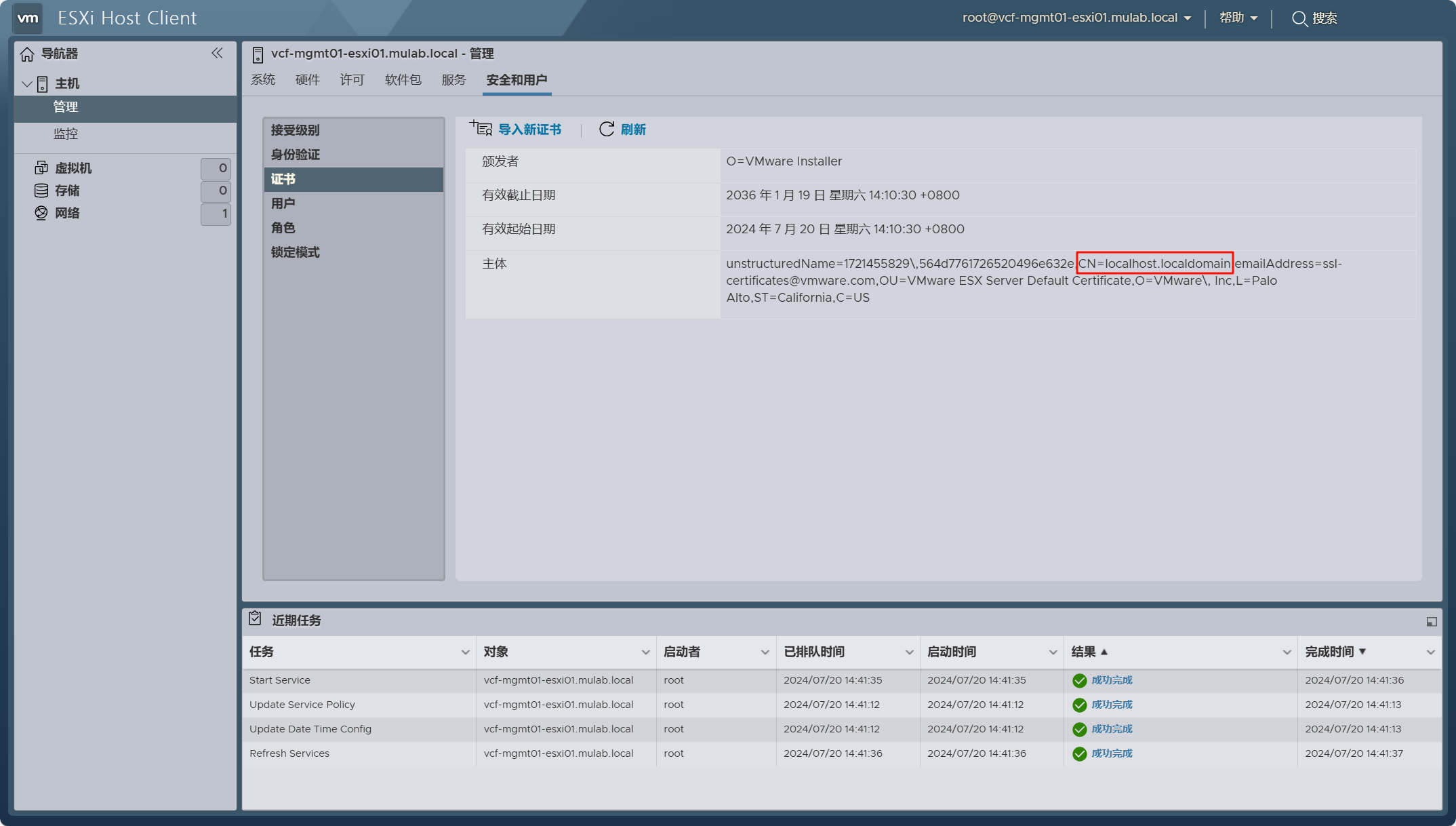Click the search magnifier icon

pyautogui.click(x=1299, y=18)
